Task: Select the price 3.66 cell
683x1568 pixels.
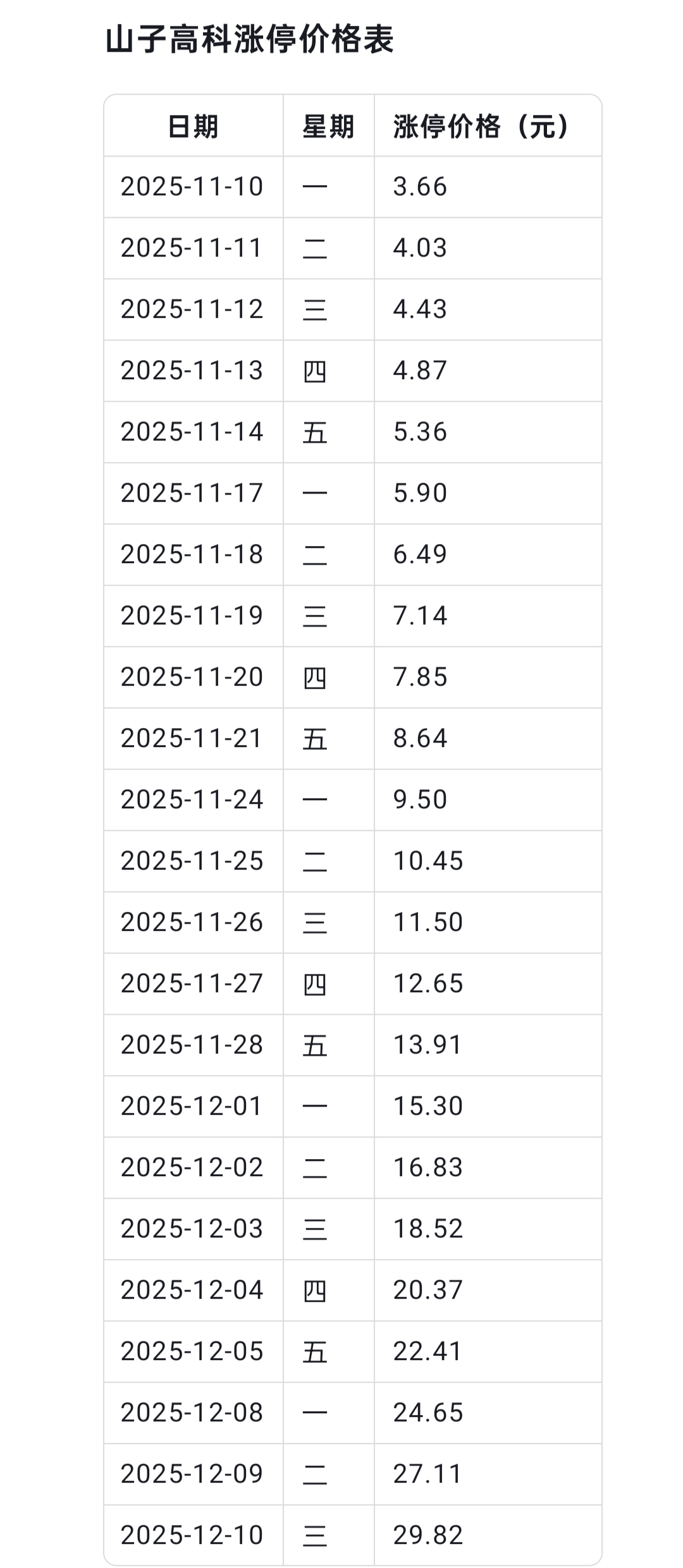Action: (x=420, y=186)
